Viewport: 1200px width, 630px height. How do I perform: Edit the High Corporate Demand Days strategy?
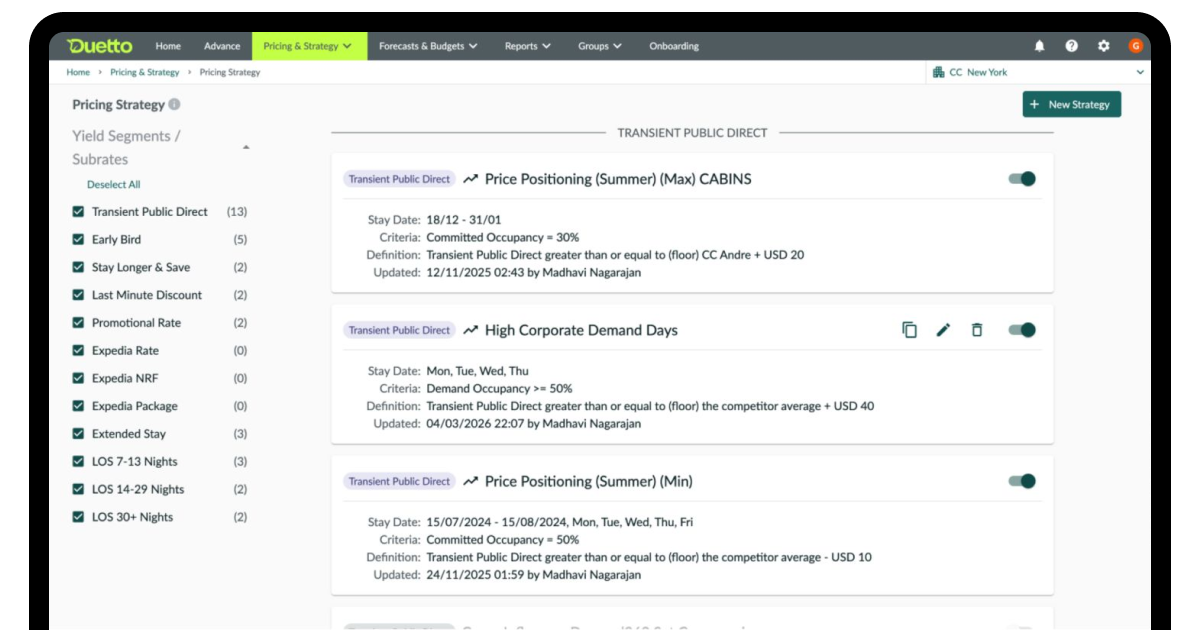pyautogui.click(x=943, y=330)
